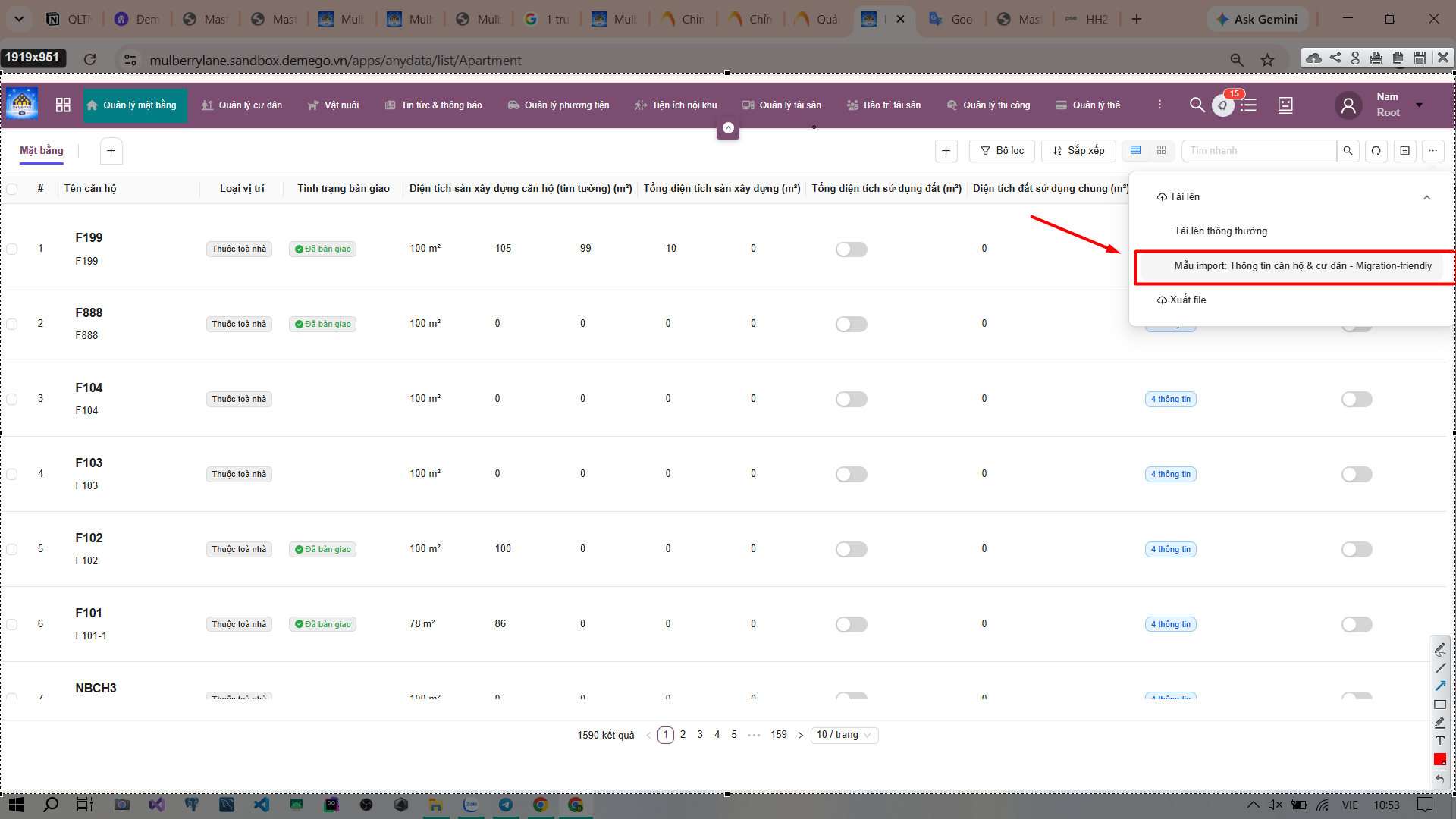Open the column settings icon
Viewport: 1456px width, 819px height.
click(x=1404, y=150)
